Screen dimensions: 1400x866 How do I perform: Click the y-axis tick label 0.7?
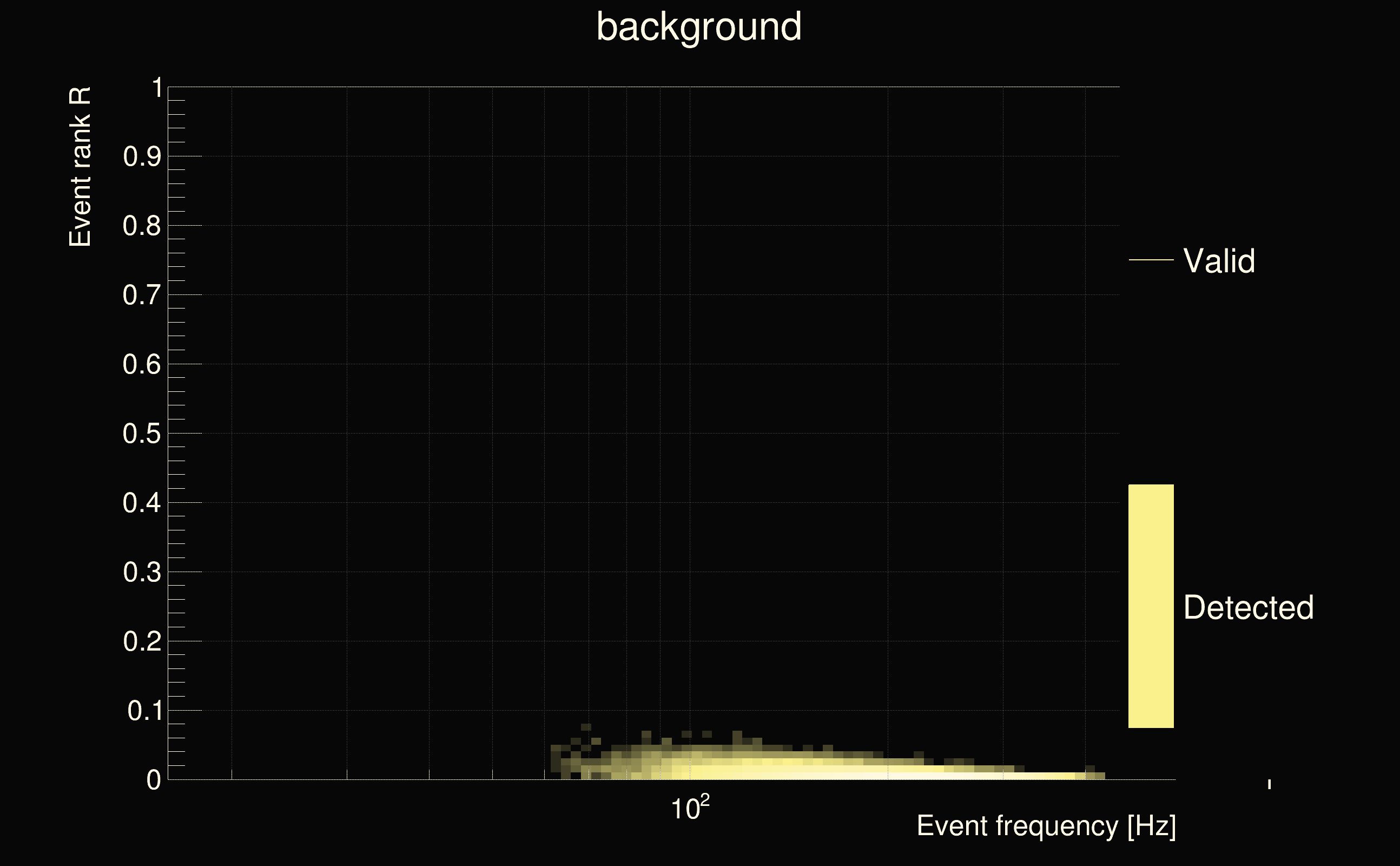142,296
